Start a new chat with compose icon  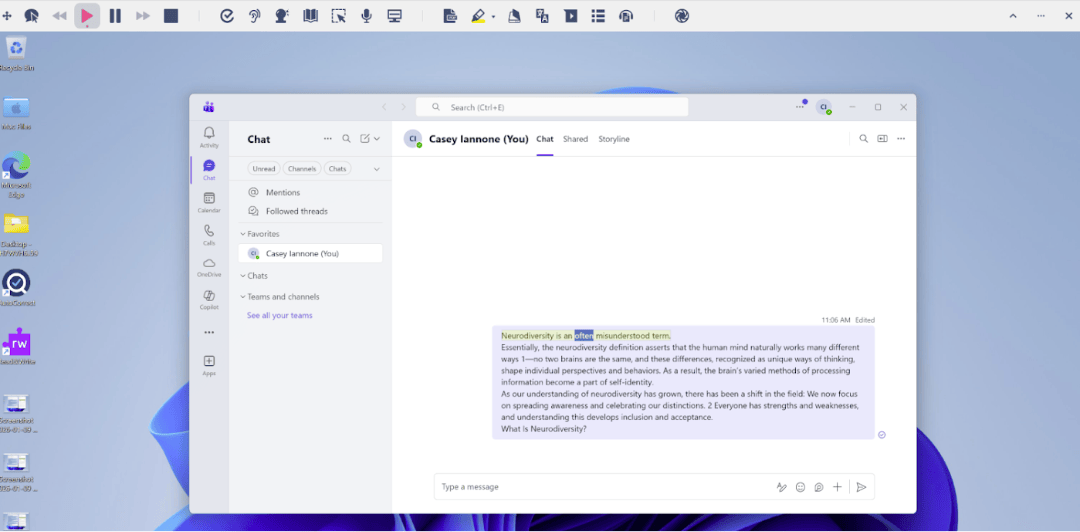pyautogui.click(x=365, y=139)
